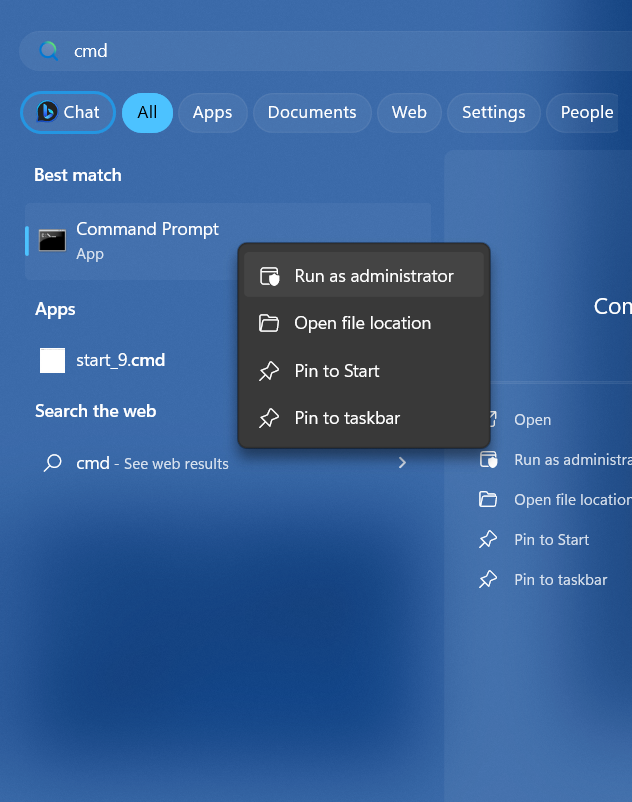Select the All filter tab
632x802 pixels.
[147, 113]
